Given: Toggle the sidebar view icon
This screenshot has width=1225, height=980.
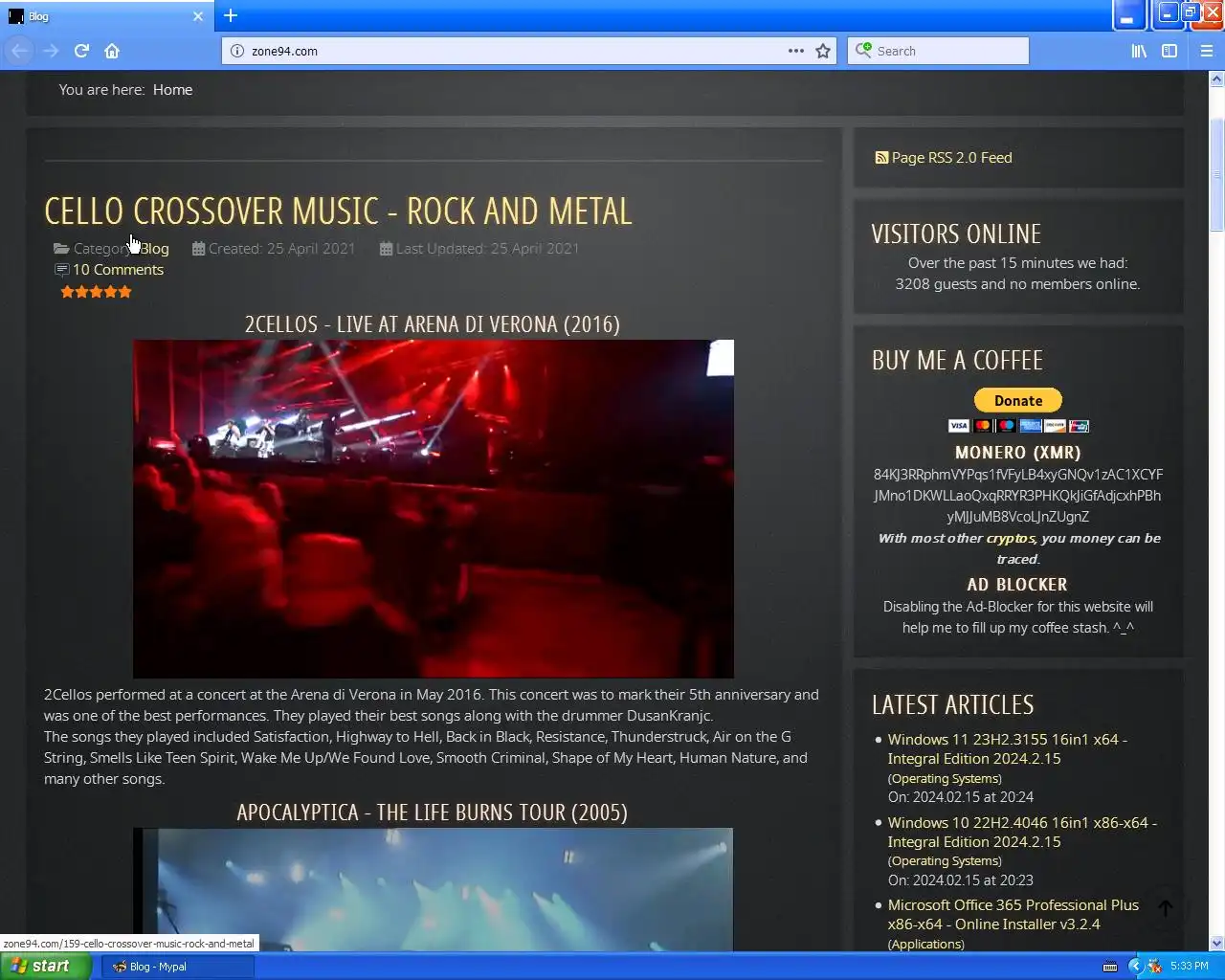Looking at the screenshot, I should click(x=1169, y=51).
